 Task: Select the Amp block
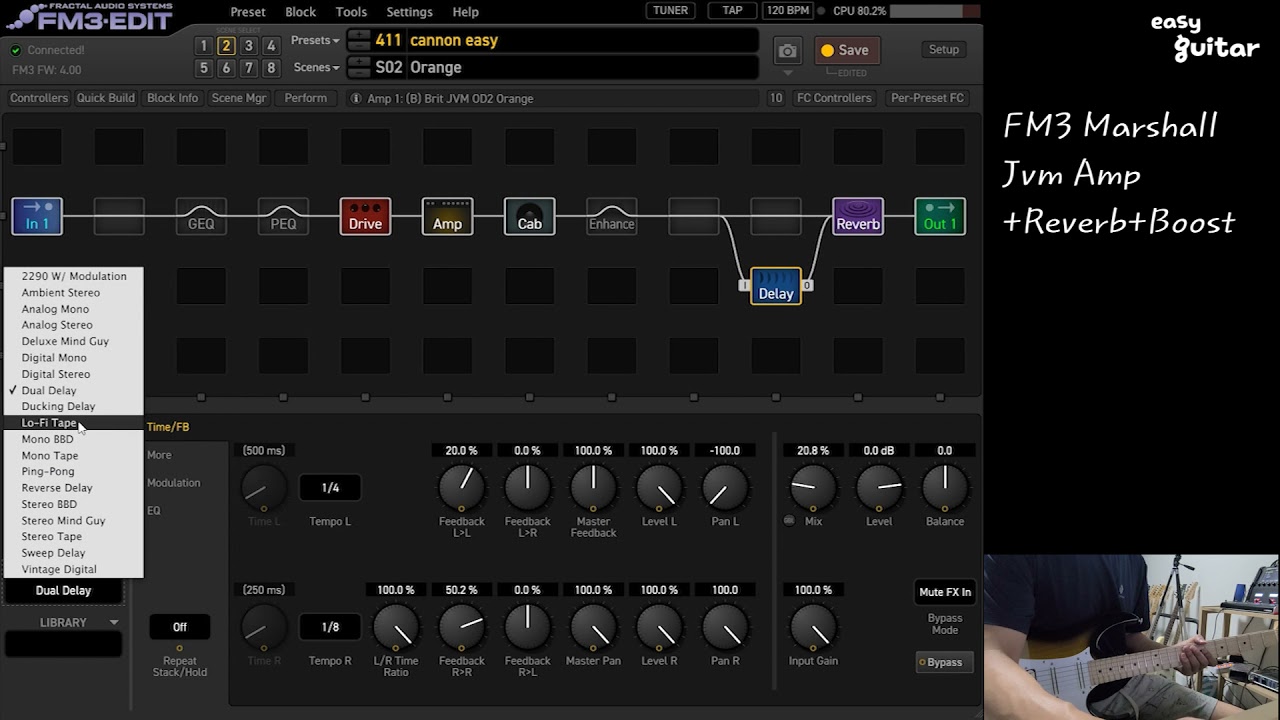point(447,216)
